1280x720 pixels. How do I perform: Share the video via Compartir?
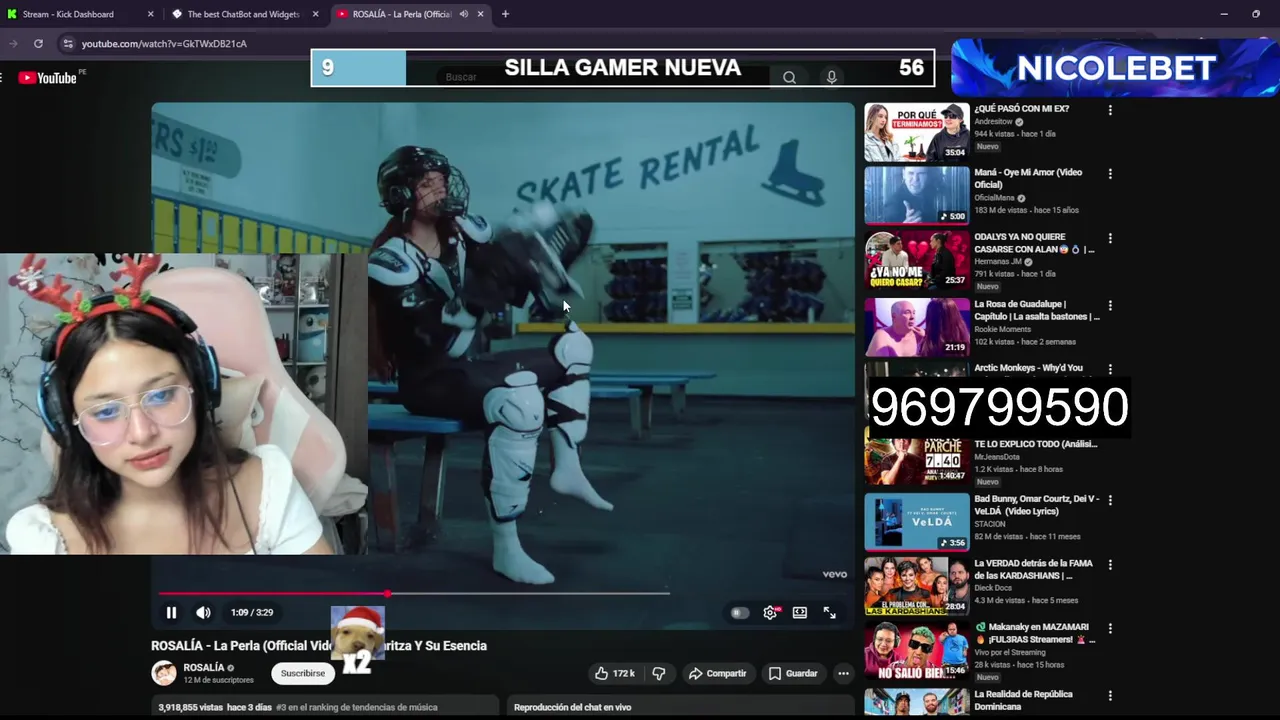(717, 673)
